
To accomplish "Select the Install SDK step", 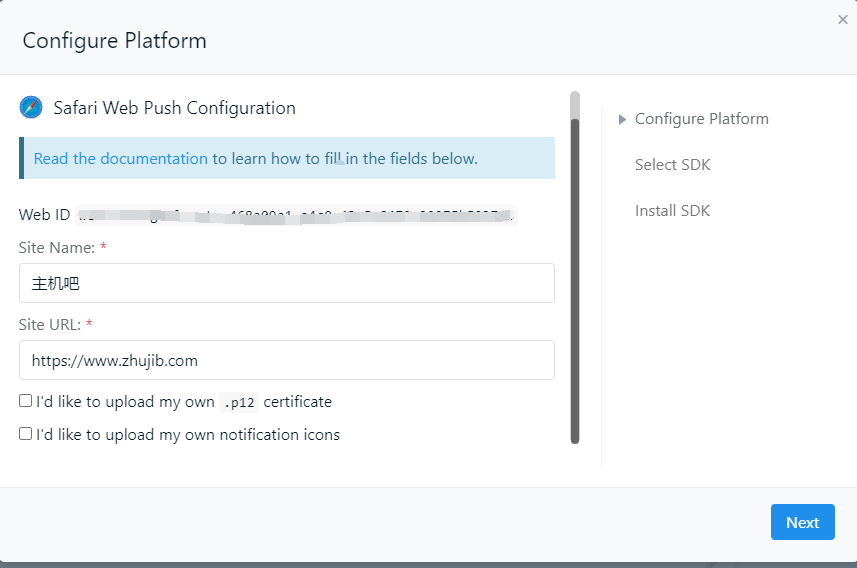I will click(672, 210).
